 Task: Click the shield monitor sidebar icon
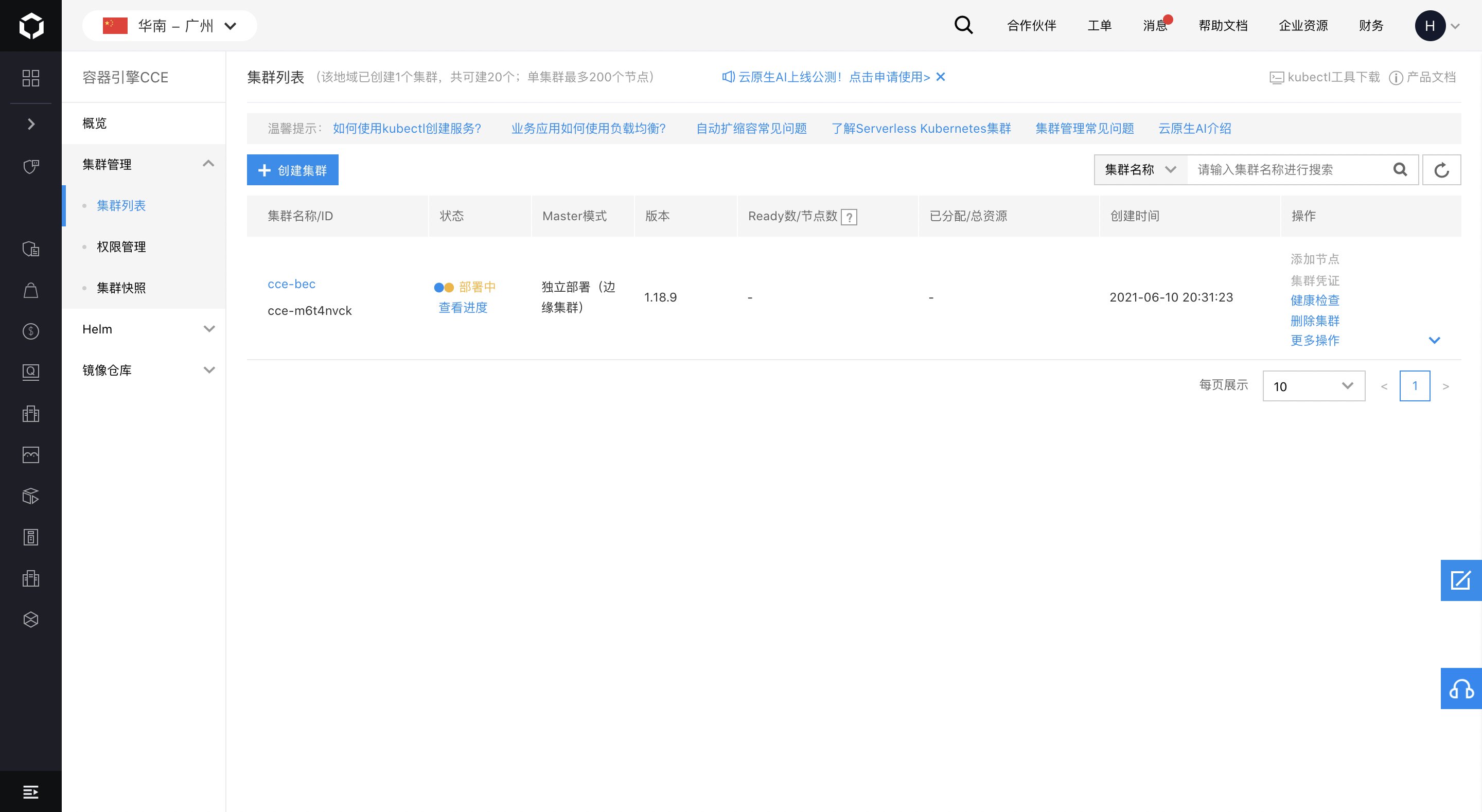pos(30,166)
